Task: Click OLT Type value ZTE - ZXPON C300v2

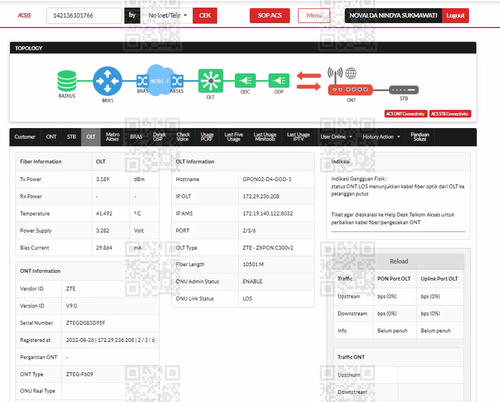Action: point(268,248)
